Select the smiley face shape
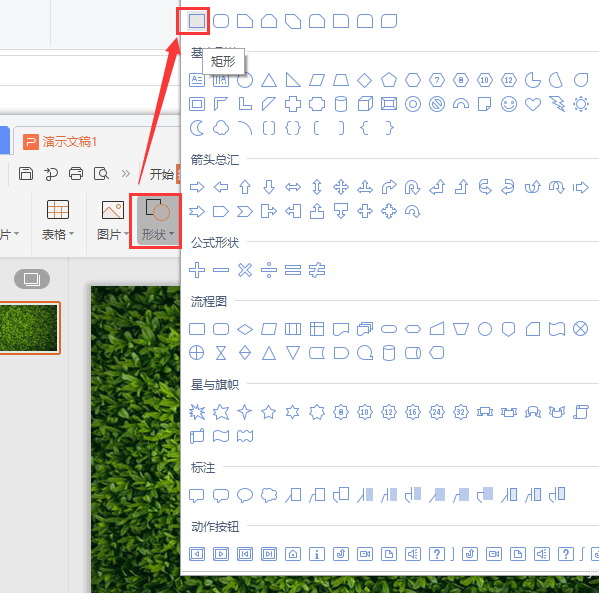599x593 pixels. (x=509, y=104)
